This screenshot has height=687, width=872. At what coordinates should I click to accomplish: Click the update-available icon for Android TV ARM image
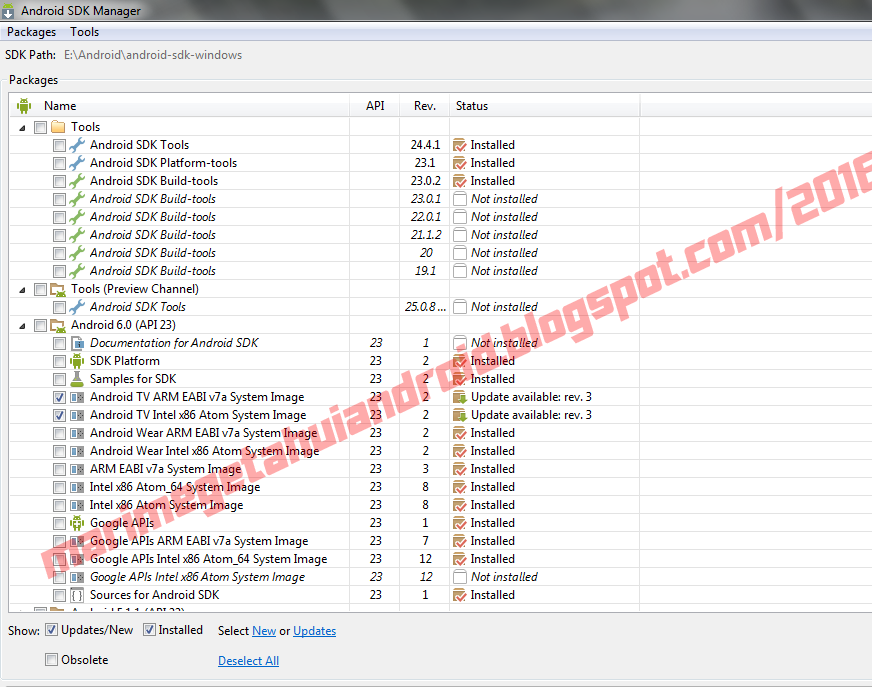[x=460, y=397]
